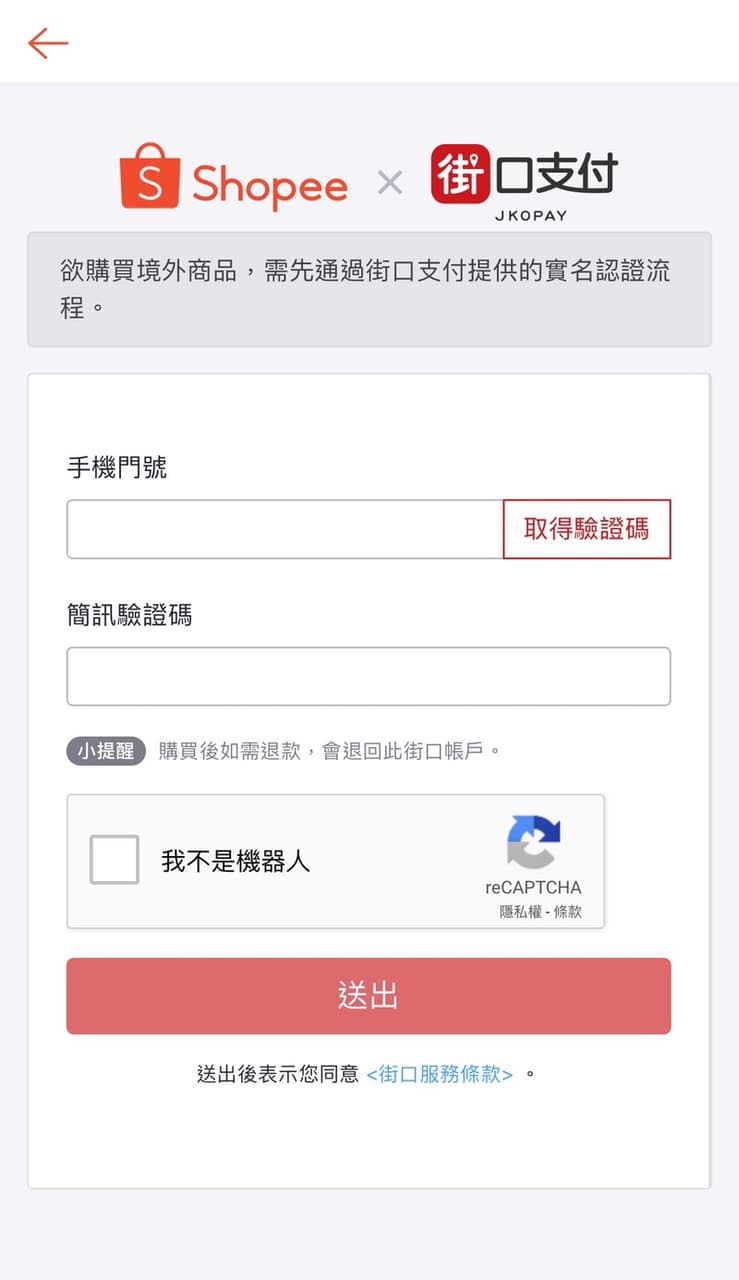Viewport: 739px width, 1280px height.
Task: Tap the red JKOPAY 街 logo icon
Action: pyautogui.click(x=462, y=174)
